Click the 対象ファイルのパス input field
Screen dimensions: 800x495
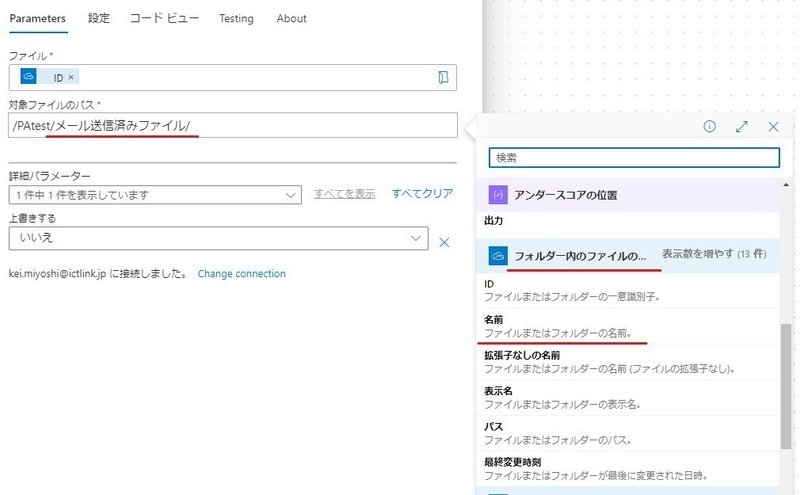point(233,125)
